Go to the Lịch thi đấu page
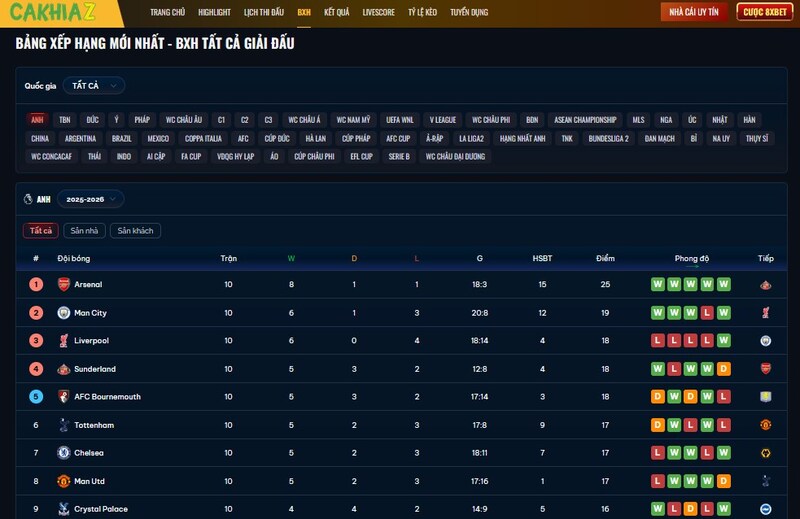 pos(263,12)
